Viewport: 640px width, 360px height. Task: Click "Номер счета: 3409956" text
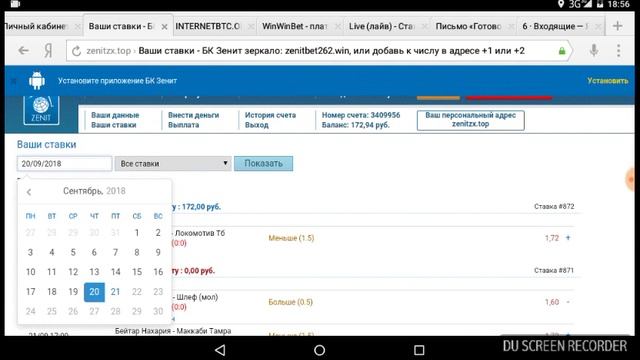(x=361, y=115)
